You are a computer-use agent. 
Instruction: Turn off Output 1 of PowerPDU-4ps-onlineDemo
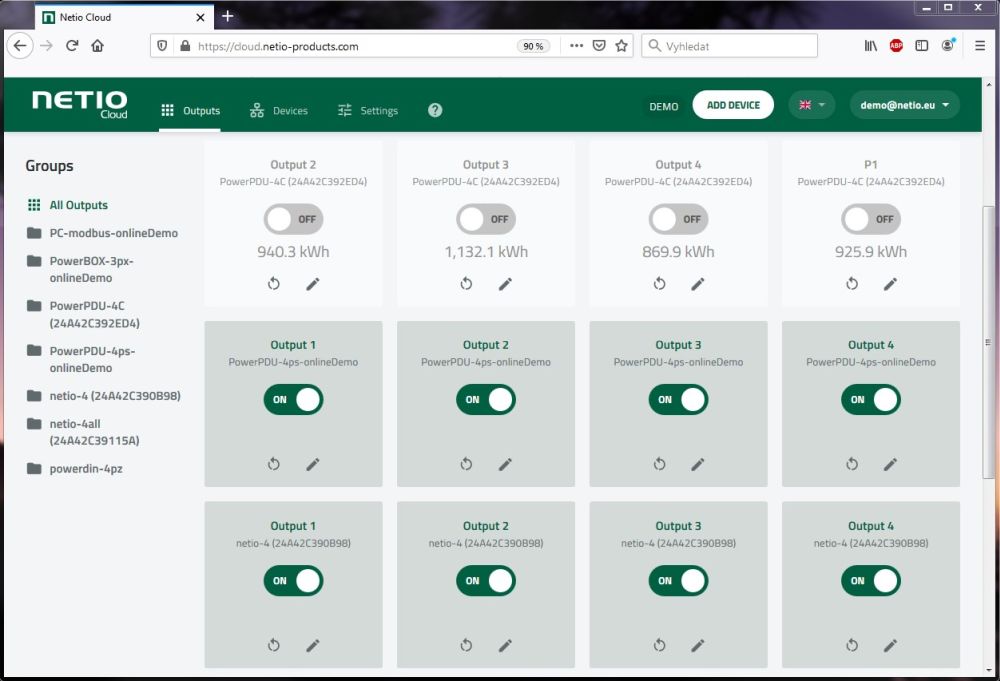point(293,400)
